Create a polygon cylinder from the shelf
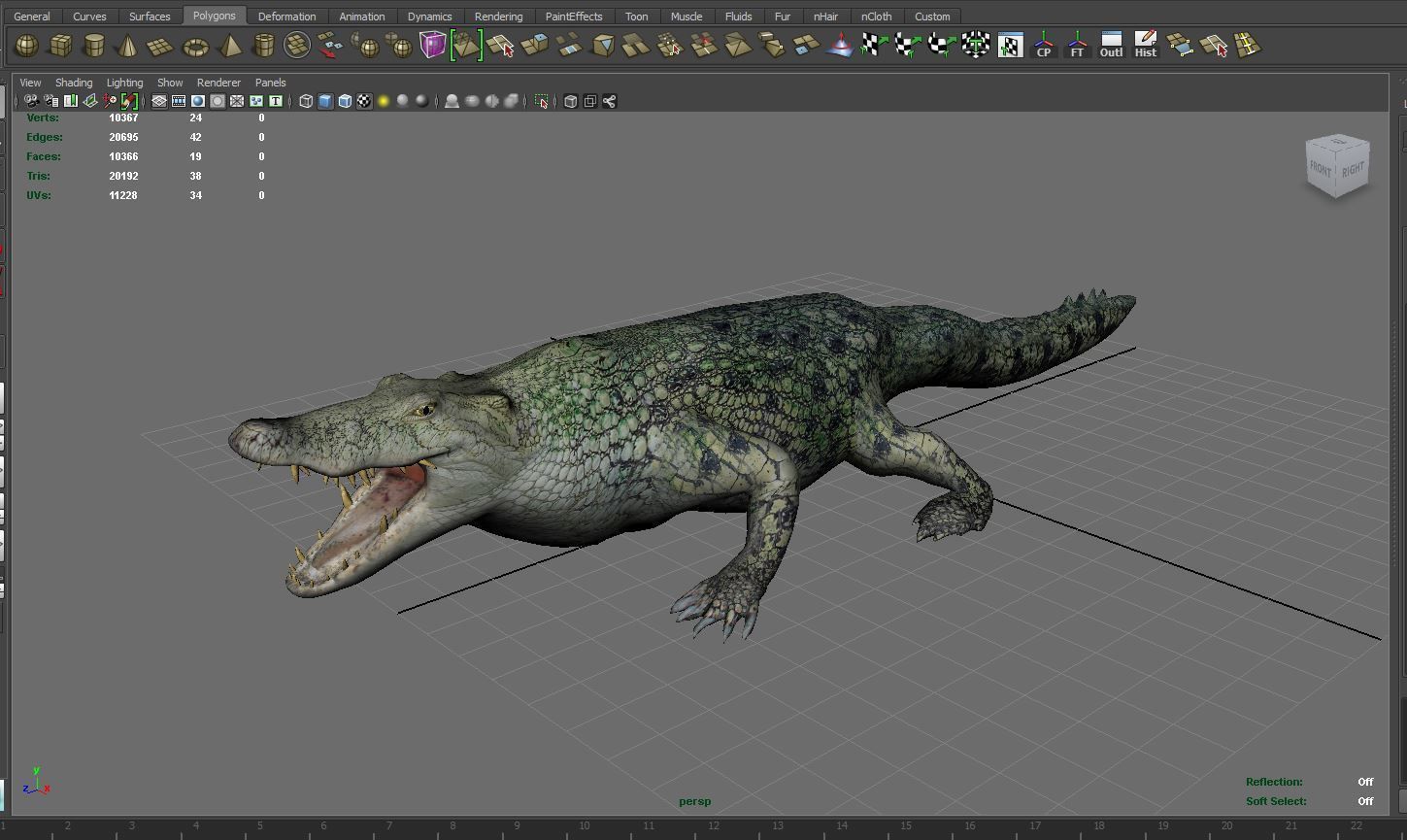Image resolution: width=1407 pixels, height=840 pixels. pos(93,46)
